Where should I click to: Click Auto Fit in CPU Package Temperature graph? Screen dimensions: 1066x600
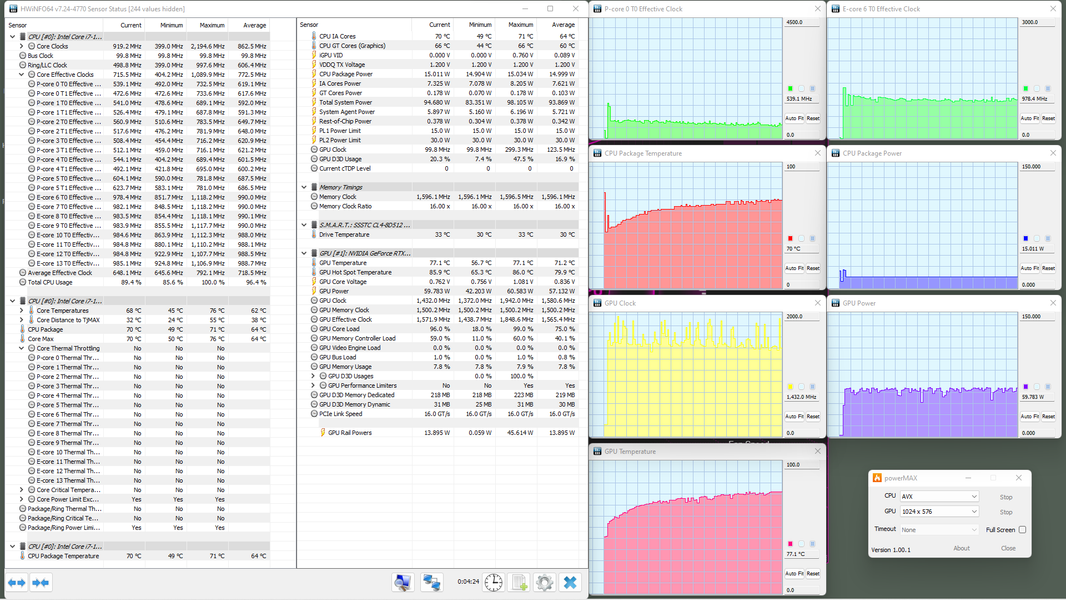tap(794, 268)
